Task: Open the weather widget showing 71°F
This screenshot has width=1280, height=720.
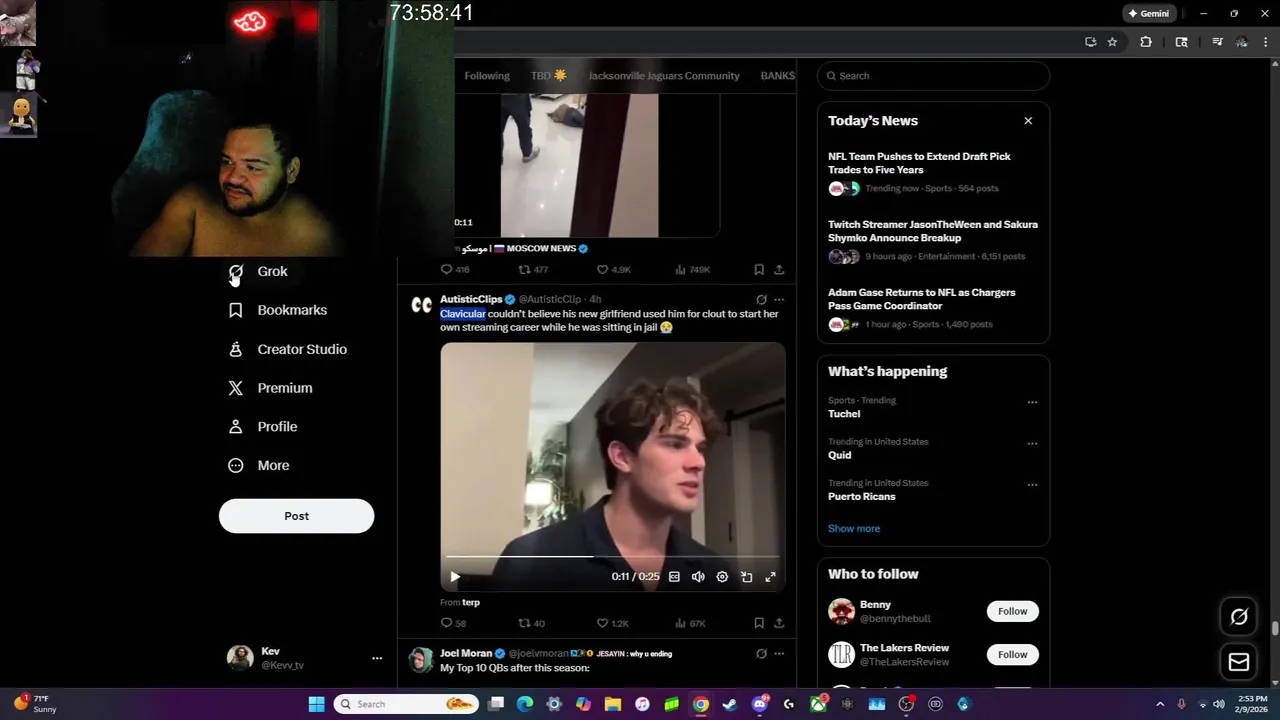Action: (x=36, y=704)
